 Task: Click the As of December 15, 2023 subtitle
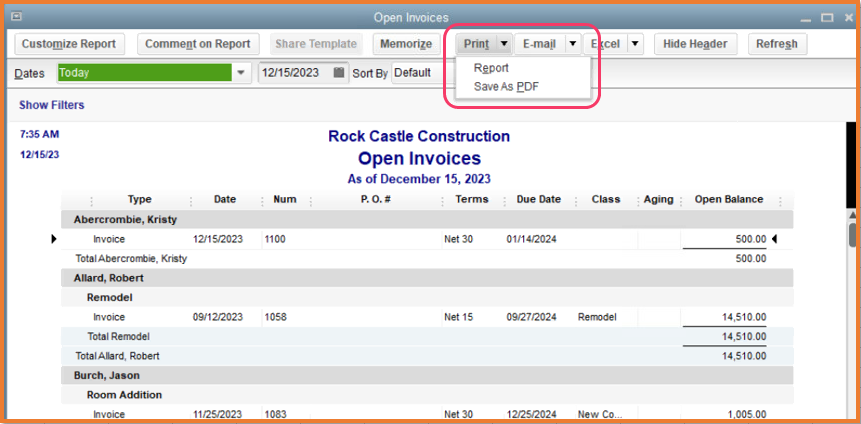pos(419,179)
